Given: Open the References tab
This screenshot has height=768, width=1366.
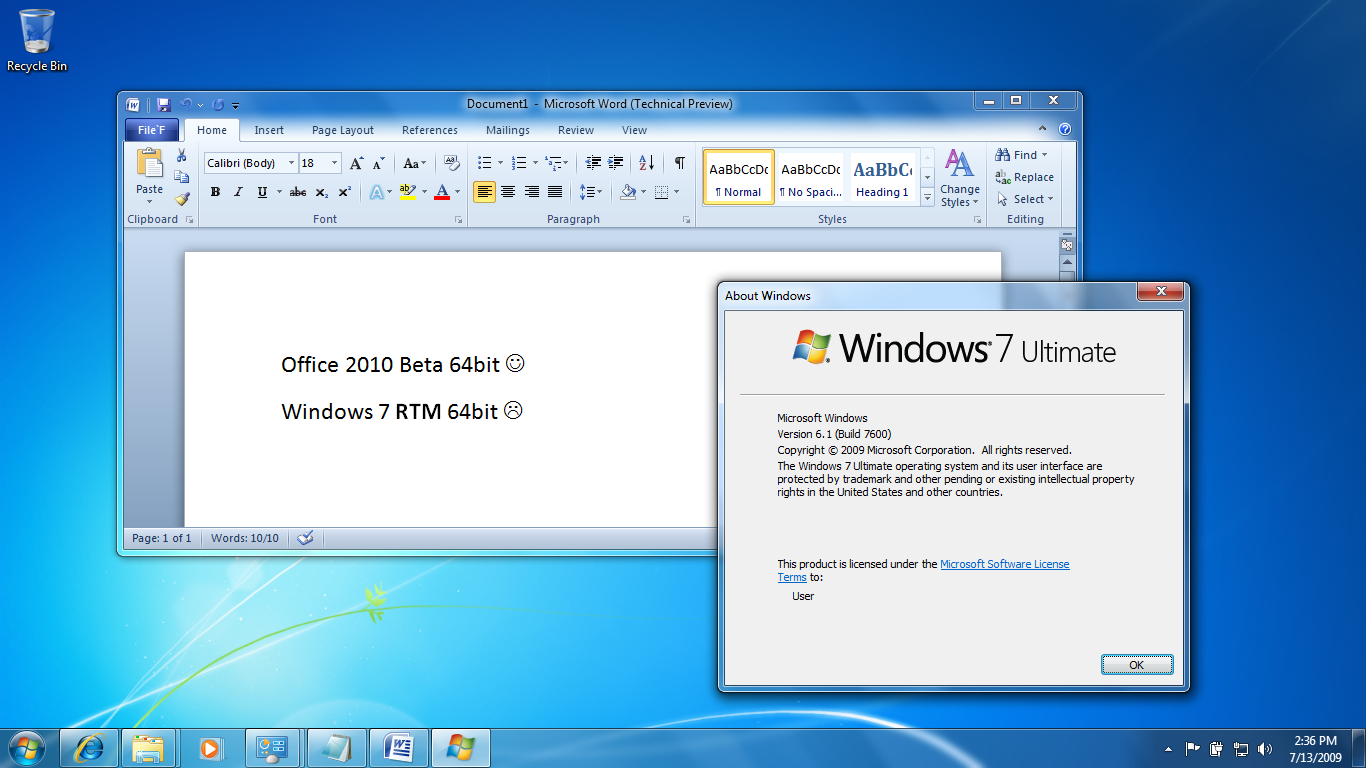Looking at the screenshot, I should [430, 130].
